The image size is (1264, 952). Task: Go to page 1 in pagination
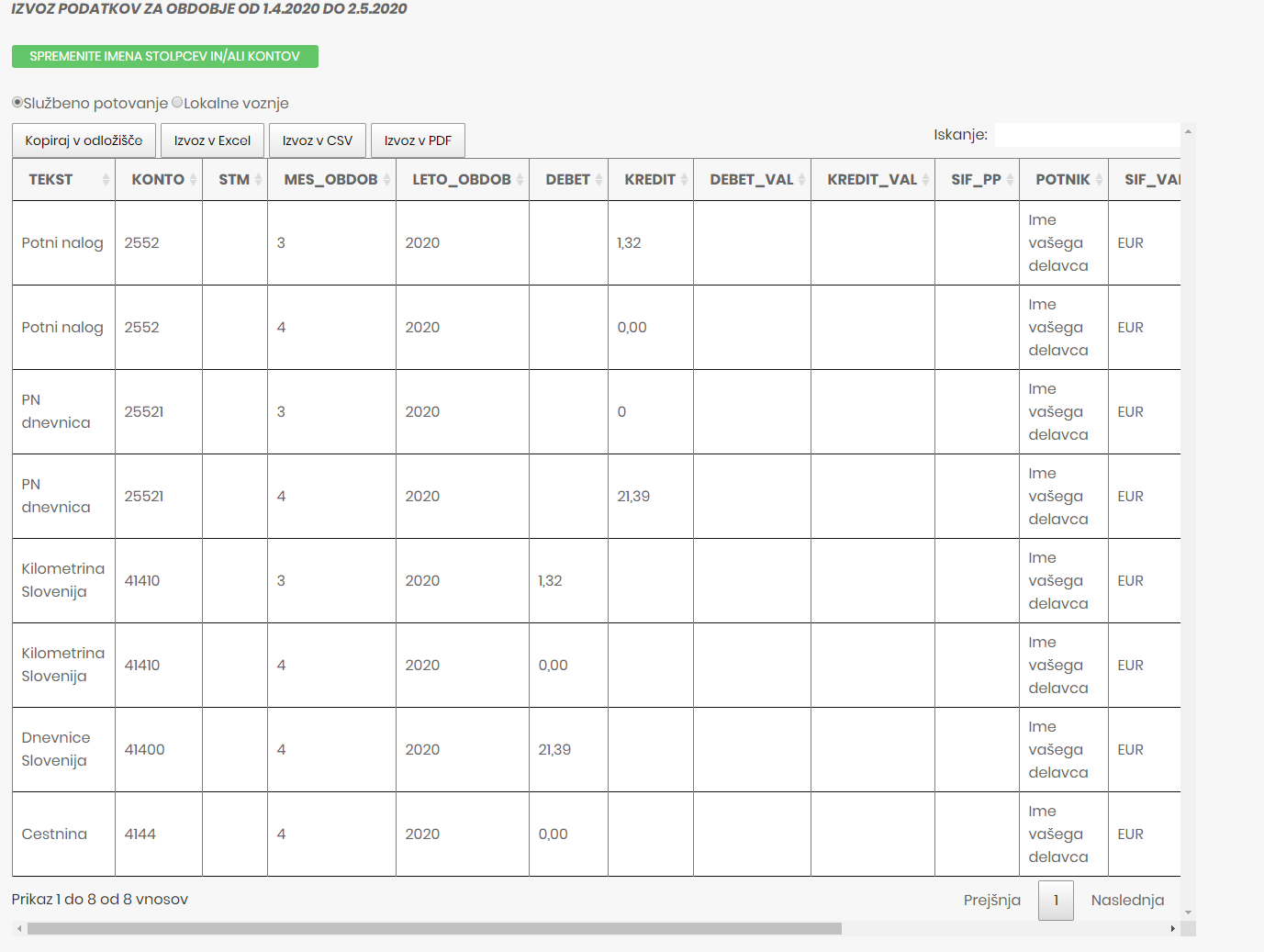[1056, 900]
